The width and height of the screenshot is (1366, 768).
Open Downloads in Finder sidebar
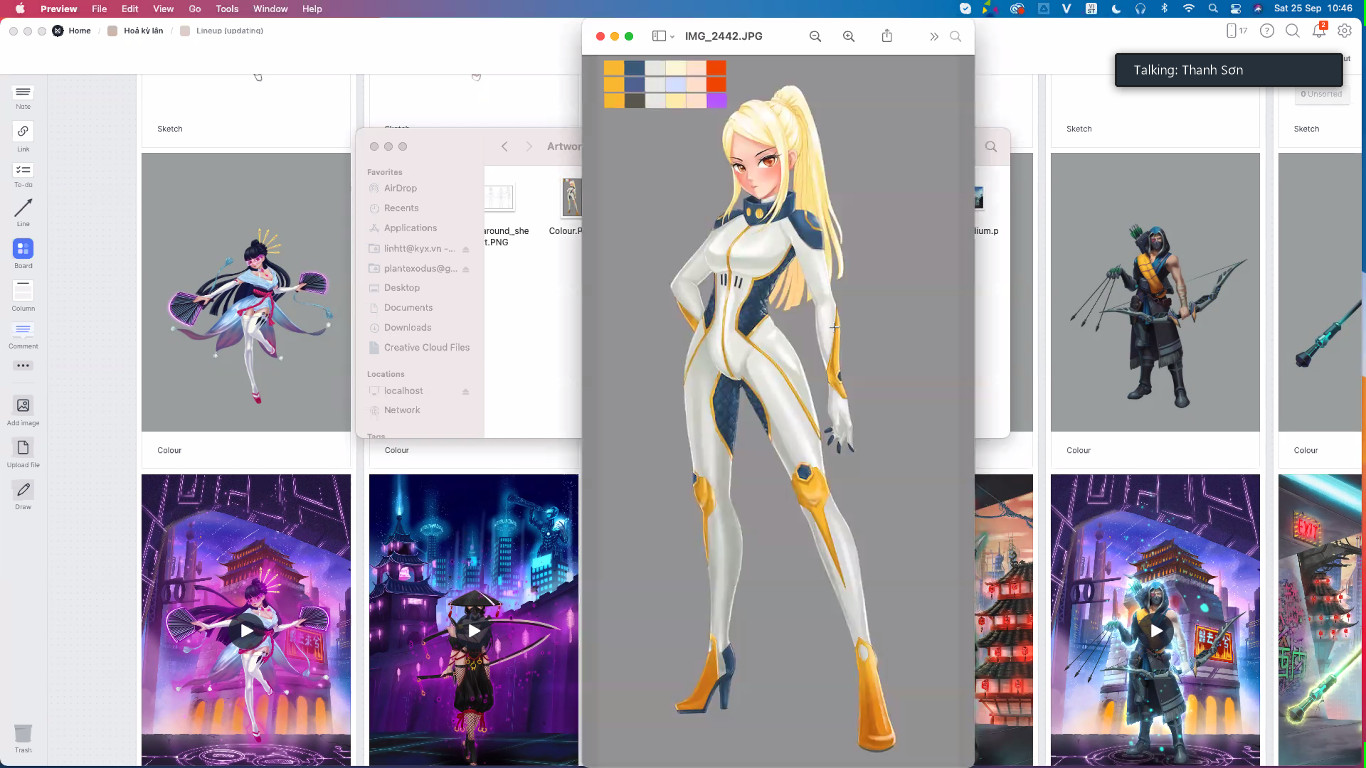point(407,327)
